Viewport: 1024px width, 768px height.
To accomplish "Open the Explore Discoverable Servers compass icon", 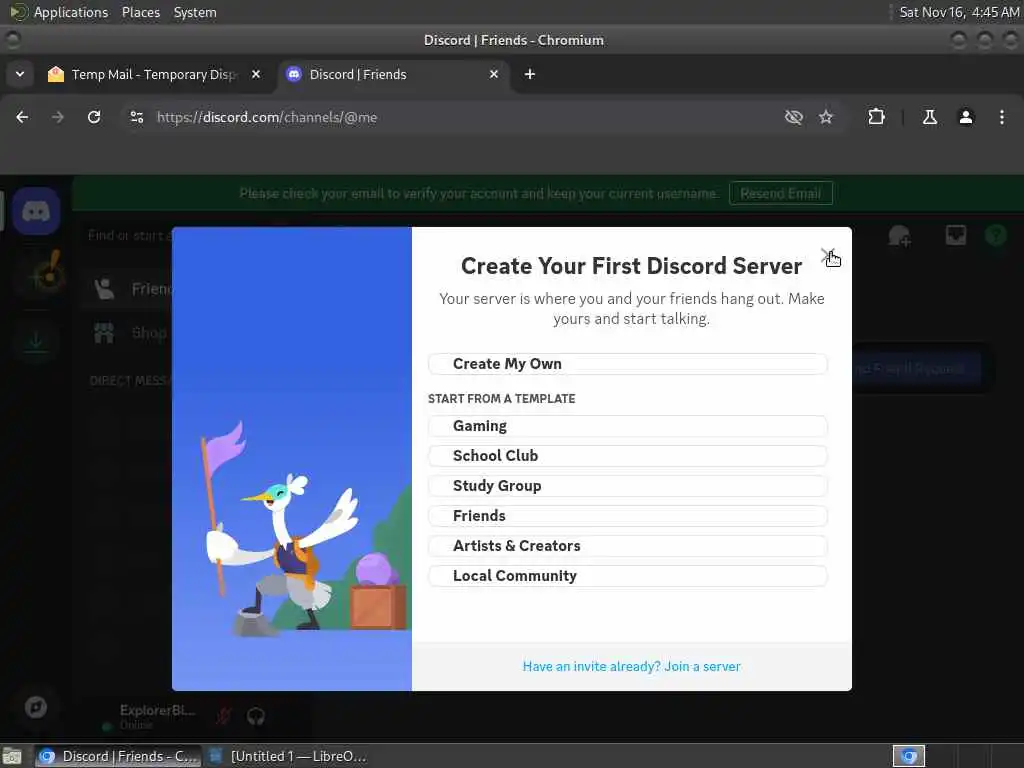I will pos(36,707).
